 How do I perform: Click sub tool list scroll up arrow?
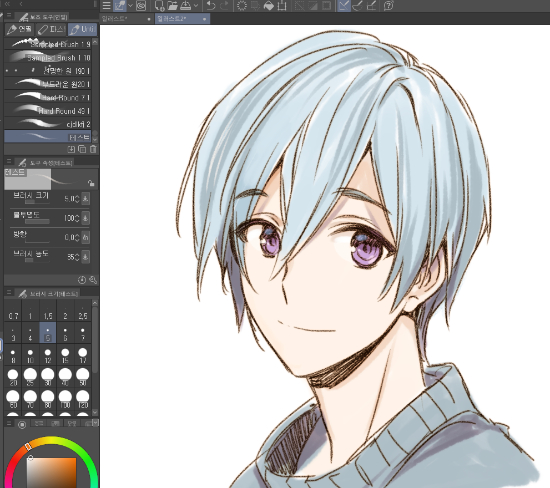[x=95, y=41]
